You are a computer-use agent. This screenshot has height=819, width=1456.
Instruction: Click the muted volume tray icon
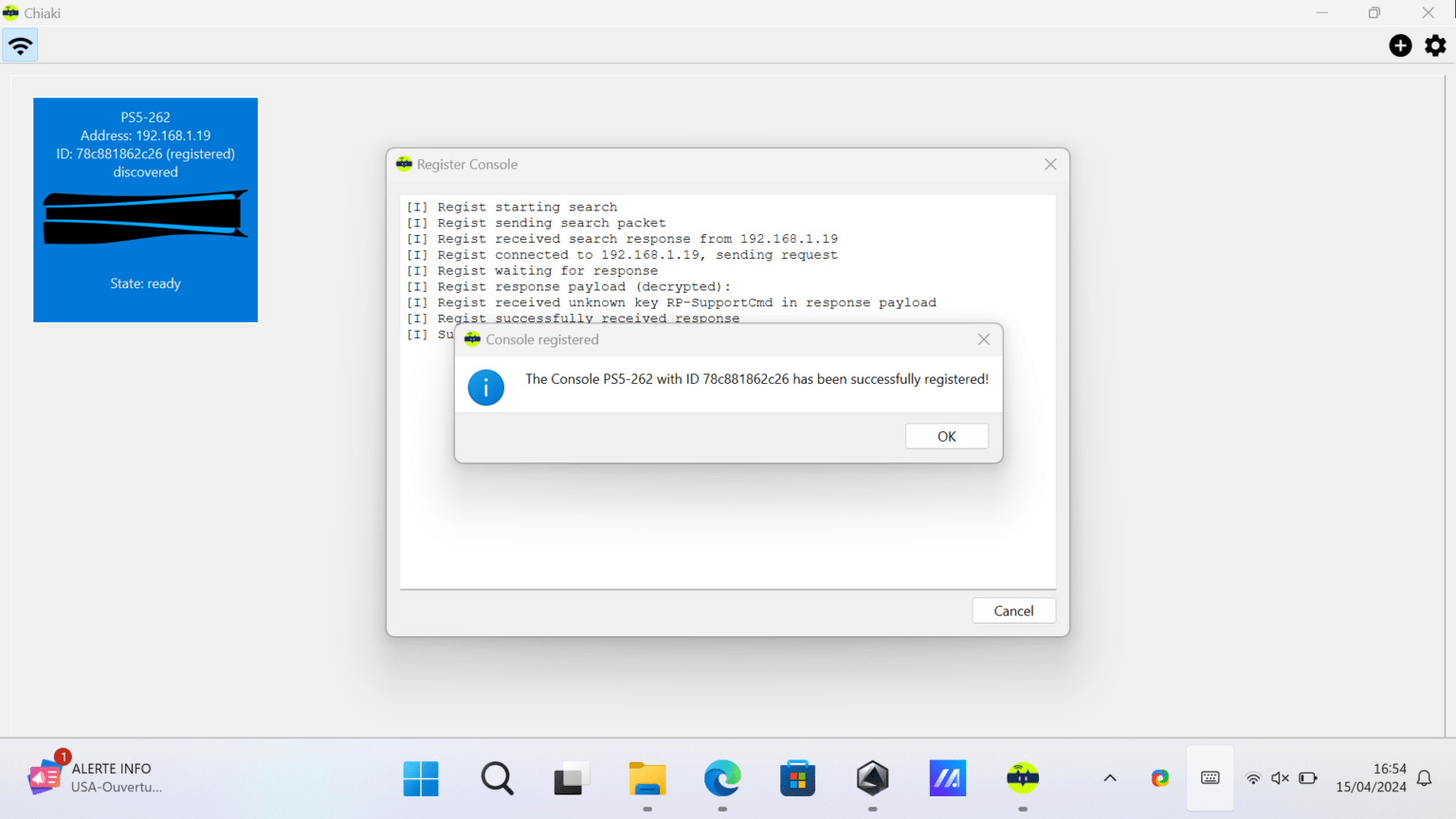click(1280, 778)
